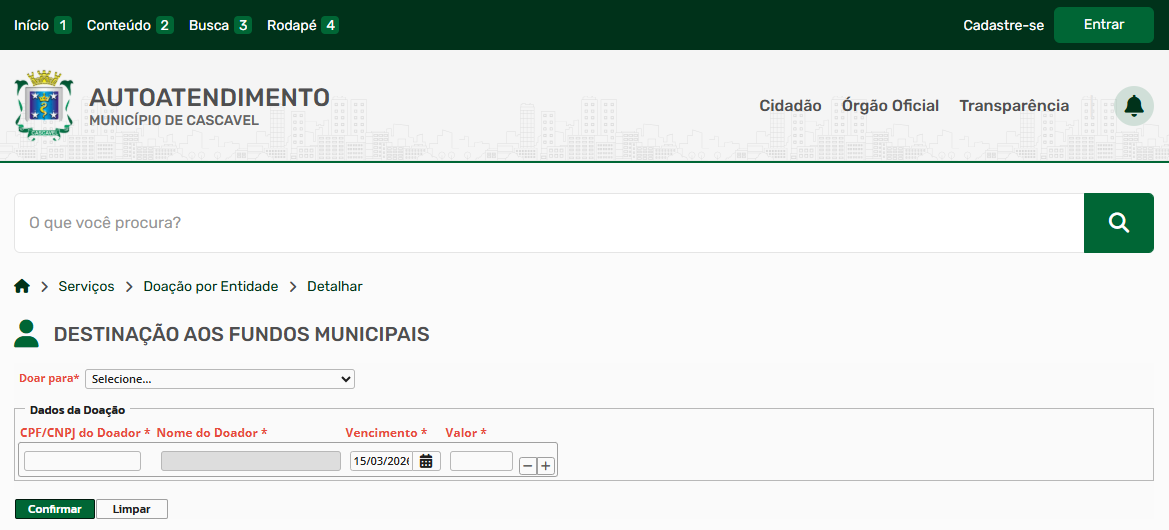Click the Entrar button

(1103, 25)
